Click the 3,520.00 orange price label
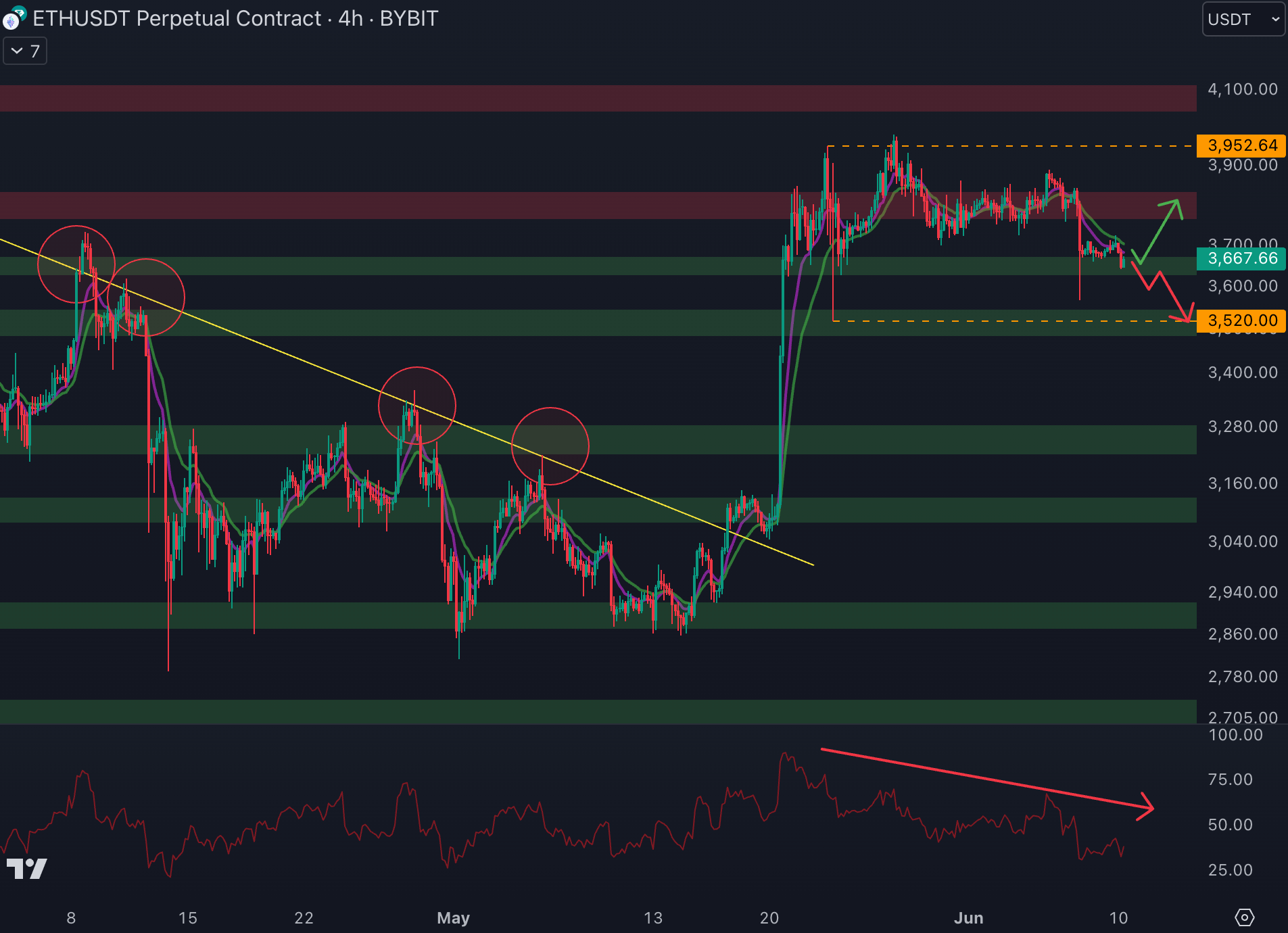 click(x=1241, y=320)
